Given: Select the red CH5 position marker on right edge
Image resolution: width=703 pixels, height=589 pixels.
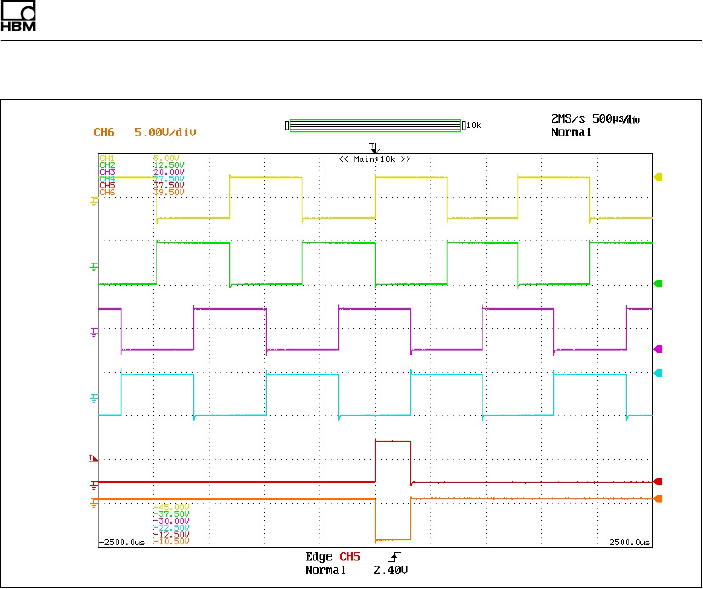Looking at the screenshot, I should coord(658,481).
